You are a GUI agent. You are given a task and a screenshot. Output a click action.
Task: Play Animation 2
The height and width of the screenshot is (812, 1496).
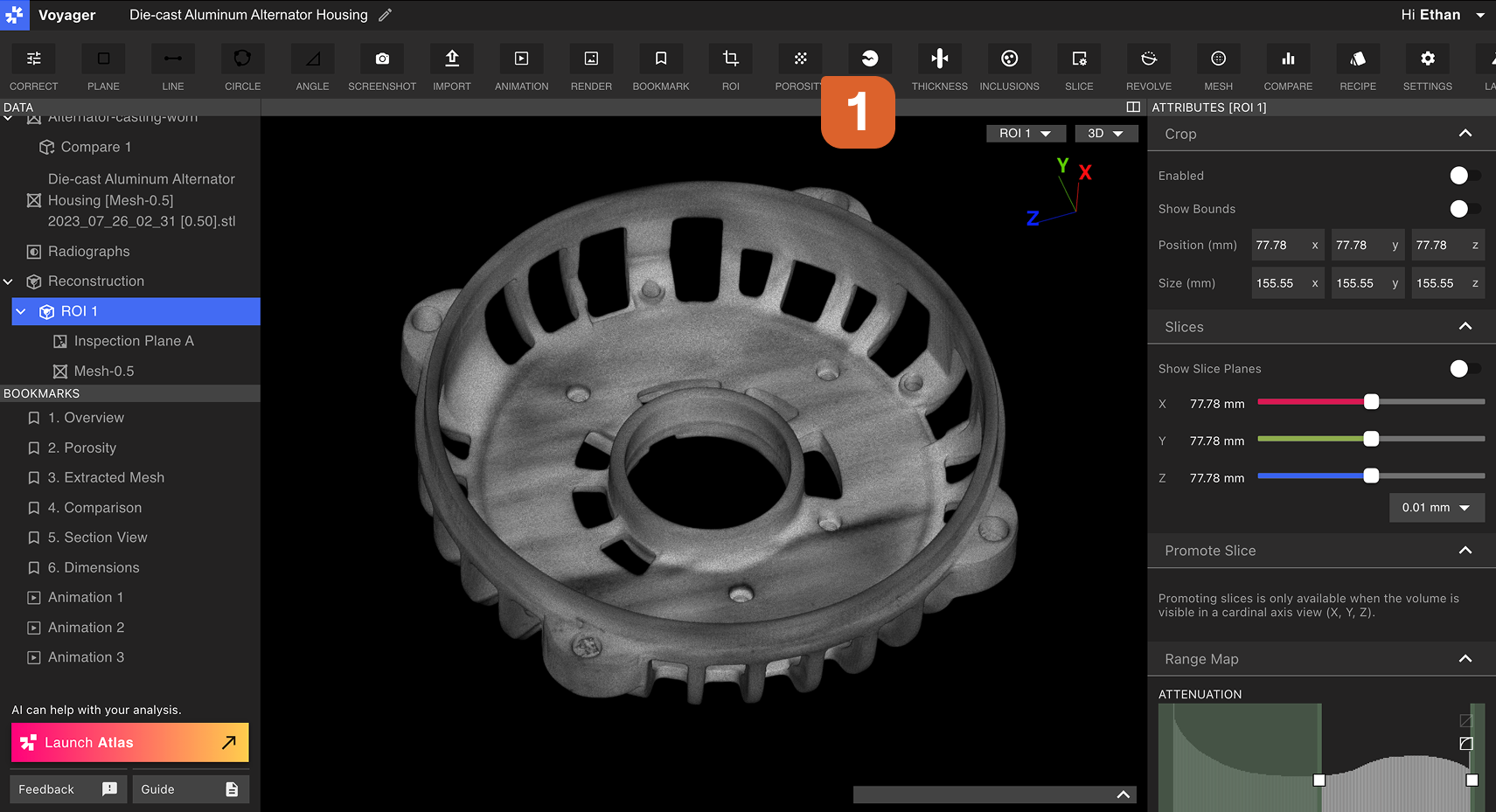tap(86, 628)
